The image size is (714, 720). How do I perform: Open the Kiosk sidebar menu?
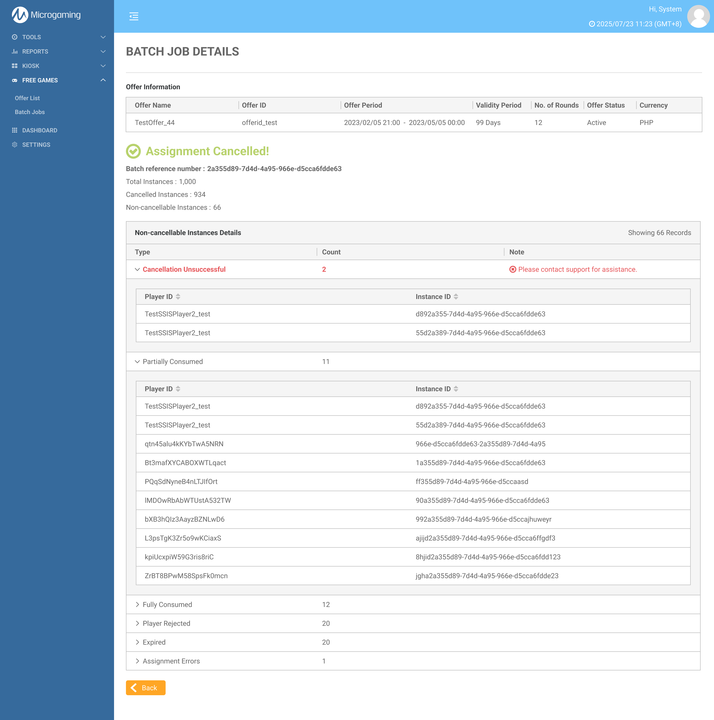click(x=57, y=66)
